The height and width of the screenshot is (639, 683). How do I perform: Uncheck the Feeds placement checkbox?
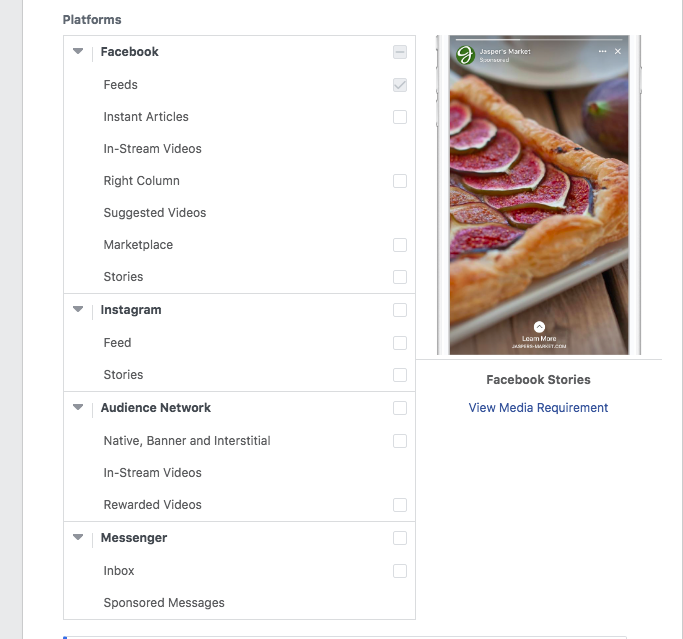pyautogui.click(x=400, y=85)
